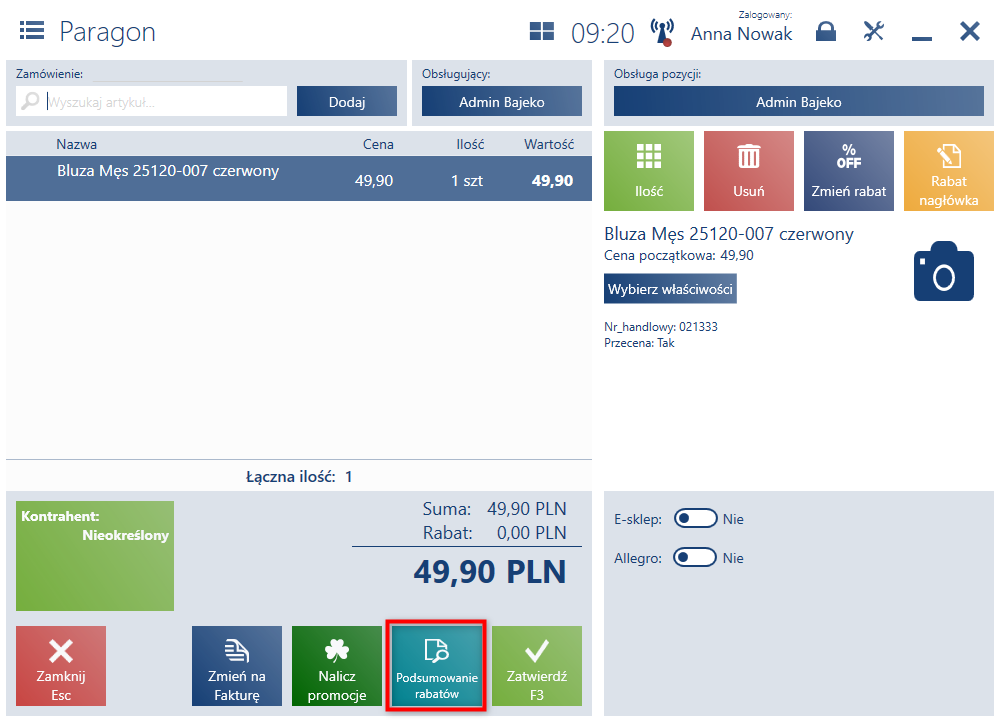The width and height of the screenshot is (1003, 720).
Task: Lock the session with the padlock icon
Action: (826, 31)
